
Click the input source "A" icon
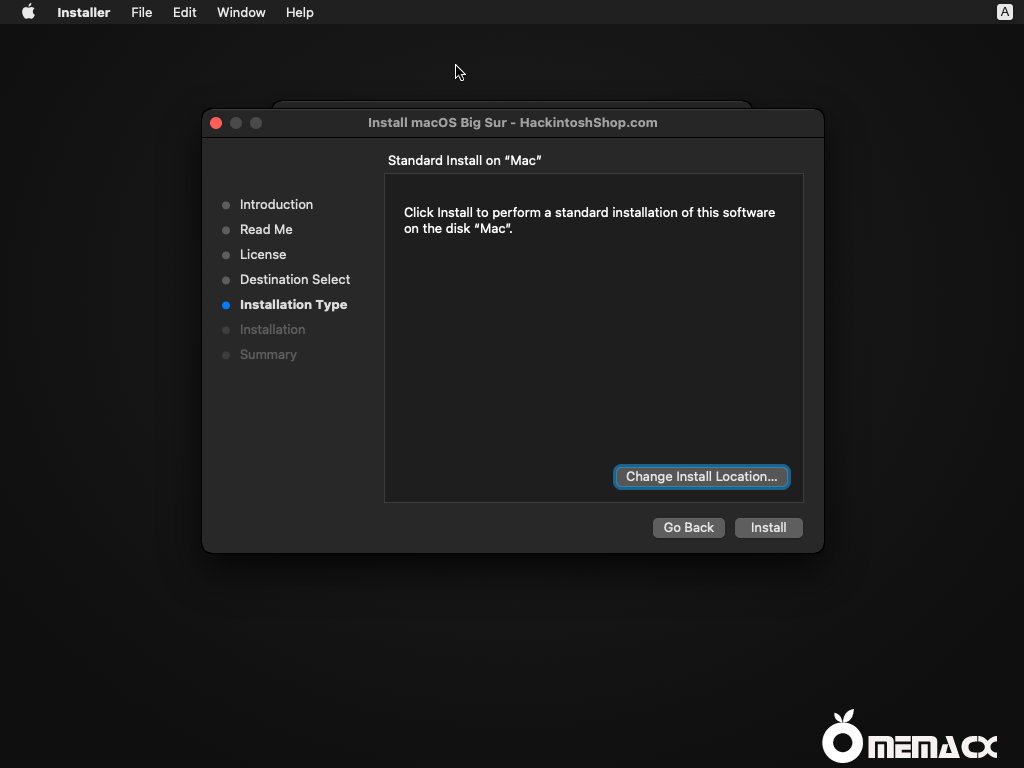coord(1003,12)
